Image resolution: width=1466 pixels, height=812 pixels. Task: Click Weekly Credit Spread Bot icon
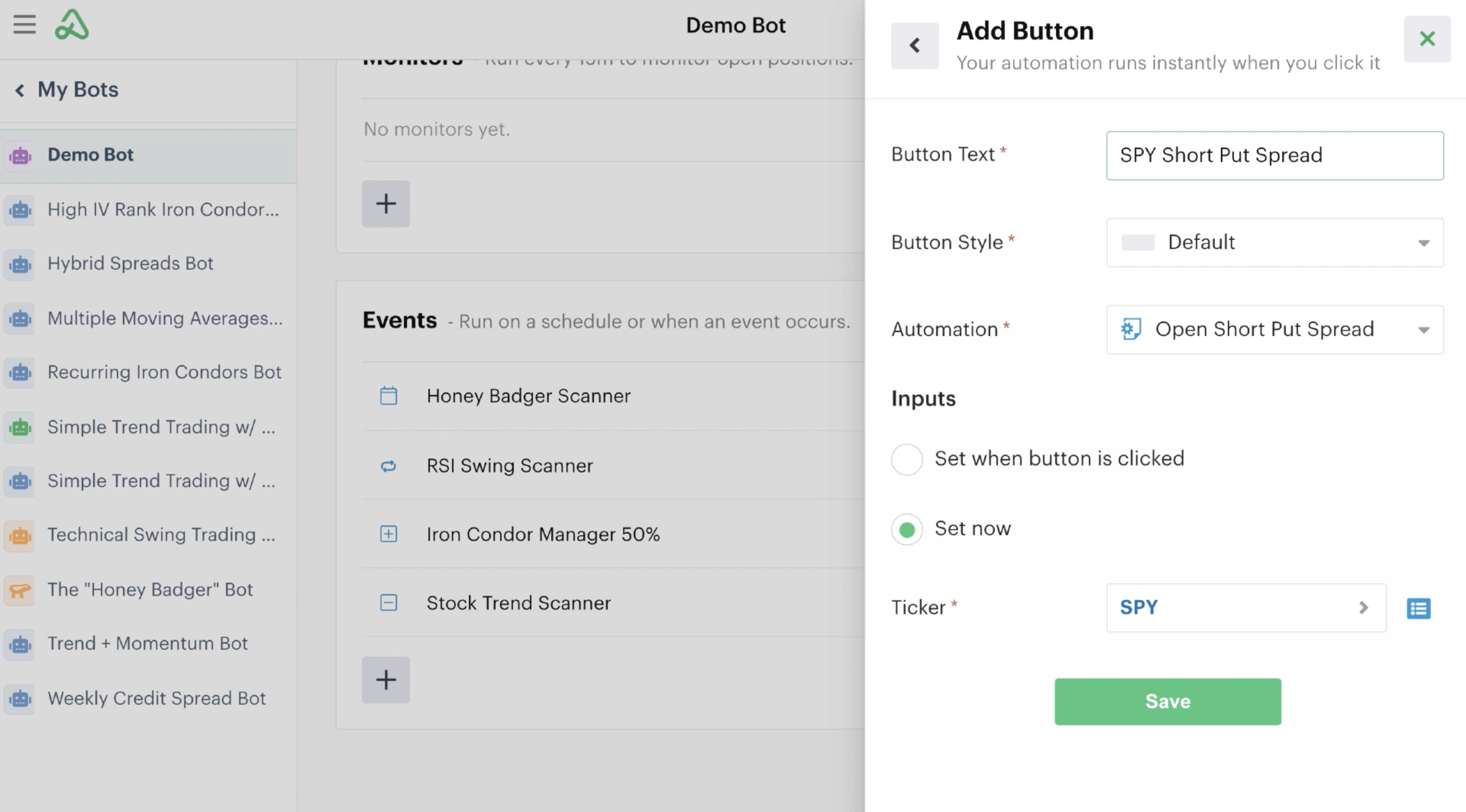[x=20, y=699]
